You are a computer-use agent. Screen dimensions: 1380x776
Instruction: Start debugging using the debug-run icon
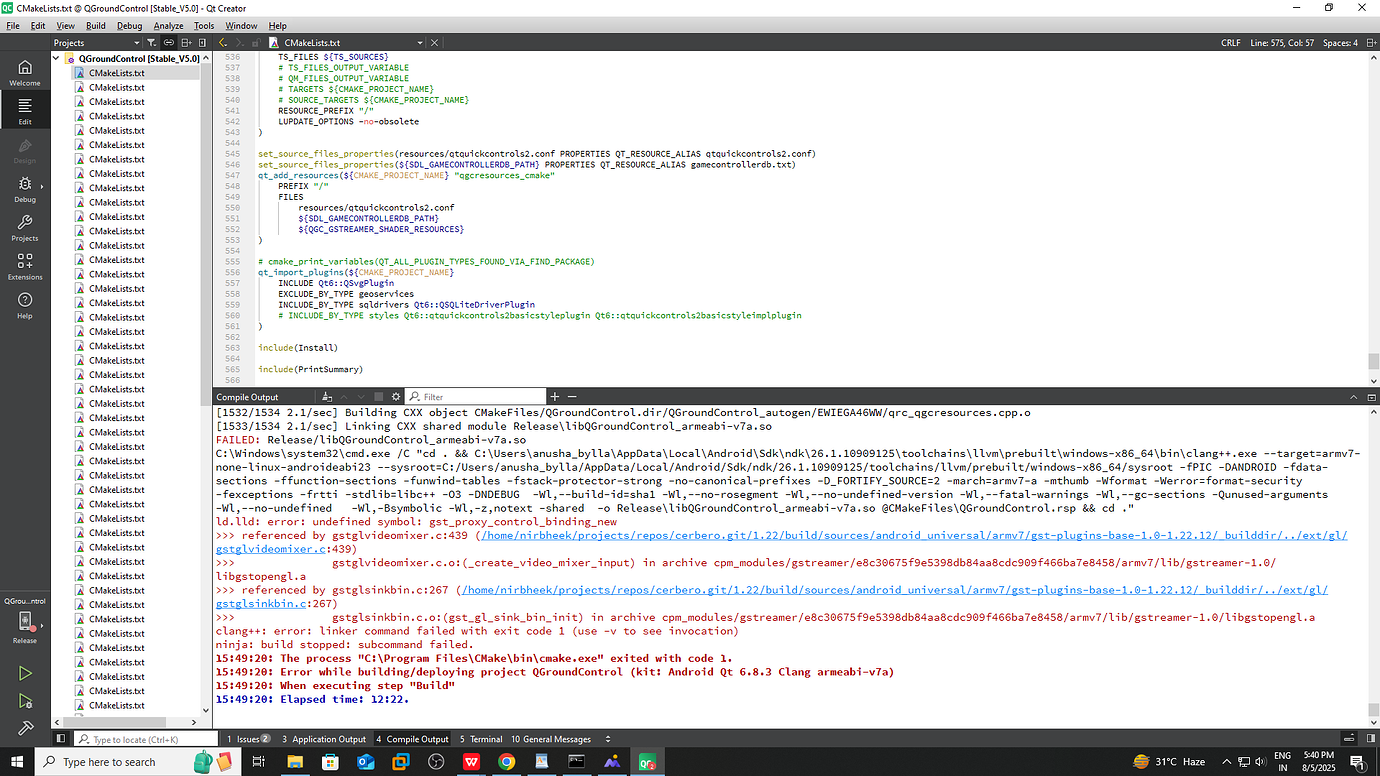[24, 701]
